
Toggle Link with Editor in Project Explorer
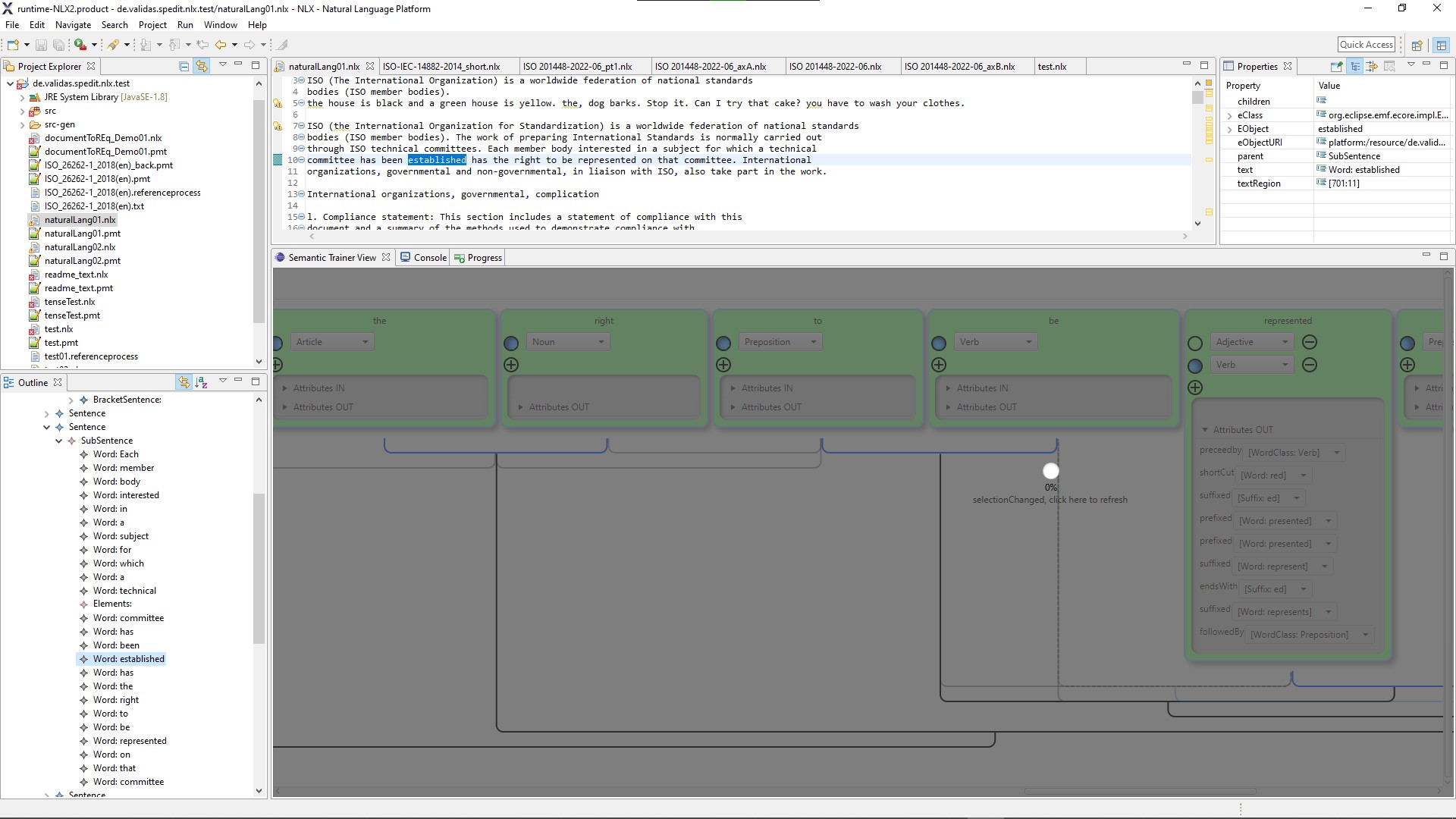click(201, 66)
